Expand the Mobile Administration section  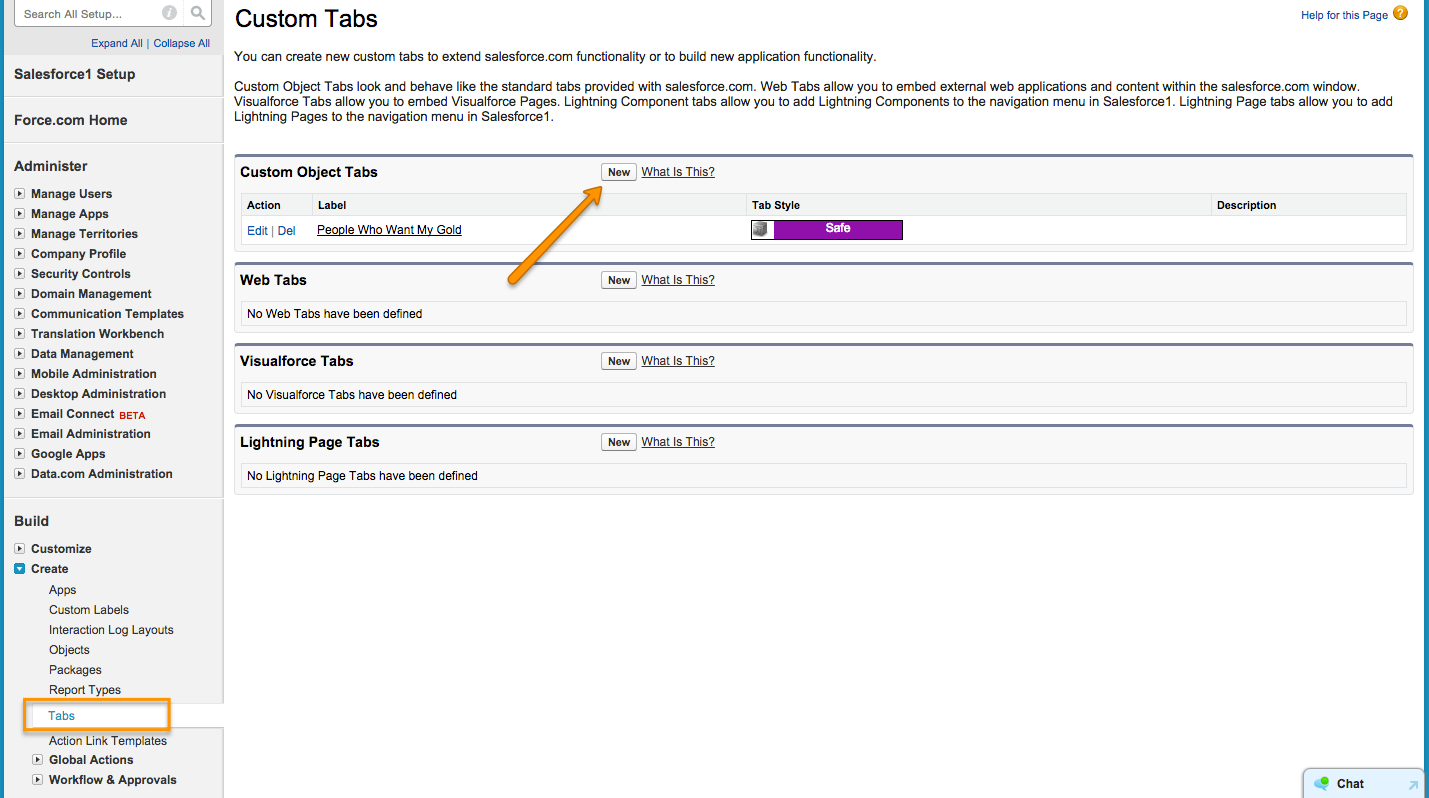click(x=20, y=374)
